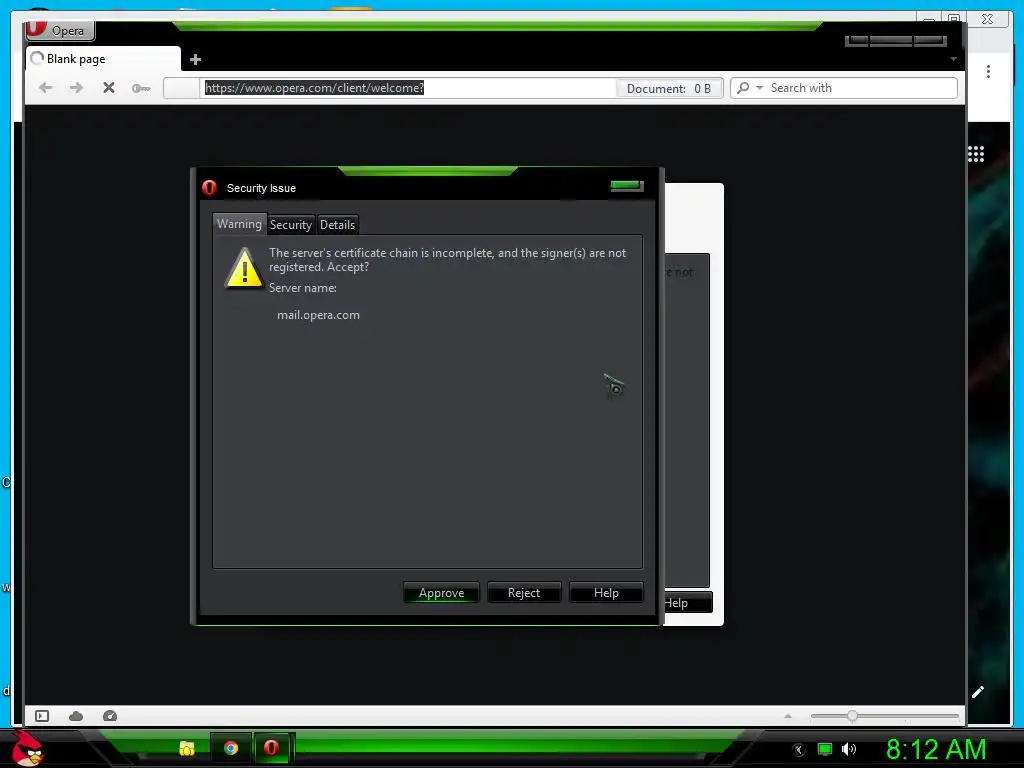Click the Help button in background dialog
This screenshot has height=768, width=1024.
click(x=687, y=603)
